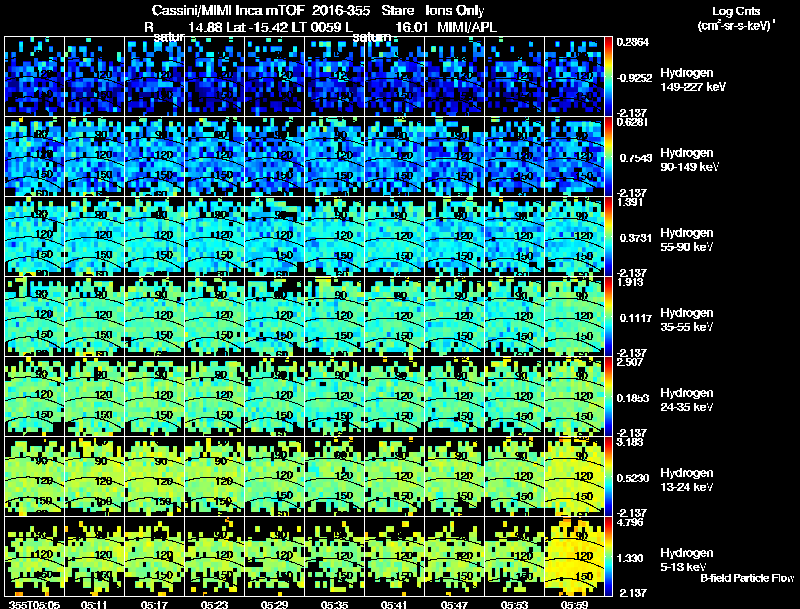This screenshot has width=800, height=609.
Task: Open the 05:11 panel in the 13-24 keV row
Action: [x=94, y=477]
